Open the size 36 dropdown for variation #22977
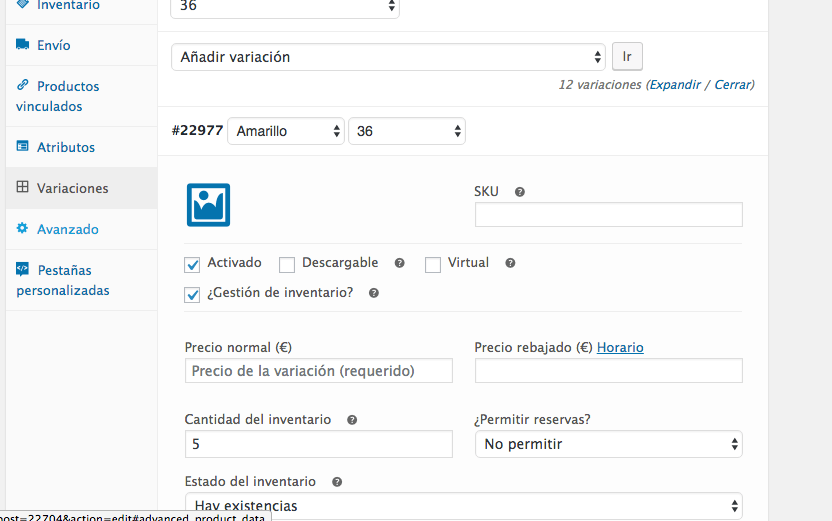 click(407, 131)
